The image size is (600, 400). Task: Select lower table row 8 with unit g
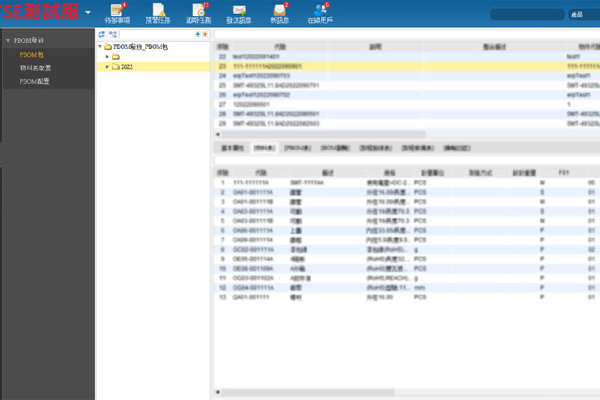click(x=407, y=250)
